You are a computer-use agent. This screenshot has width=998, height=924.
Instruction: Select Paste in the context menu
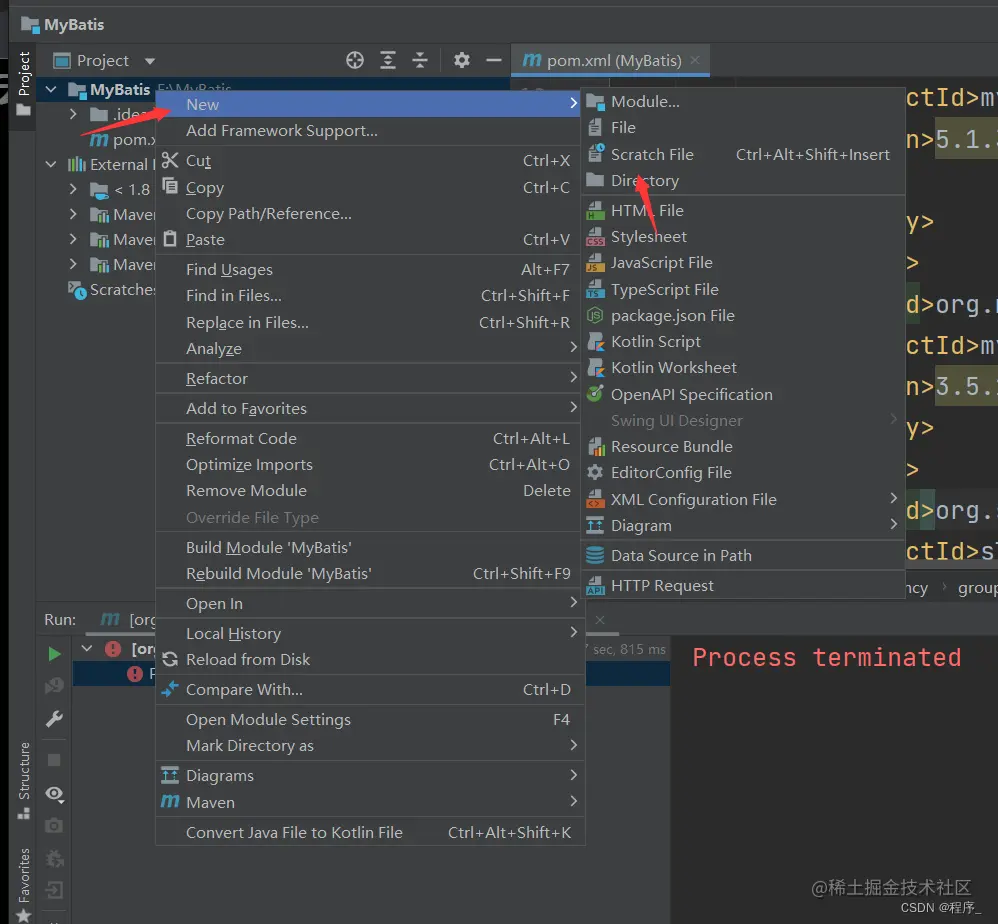[x=369, y=240]
